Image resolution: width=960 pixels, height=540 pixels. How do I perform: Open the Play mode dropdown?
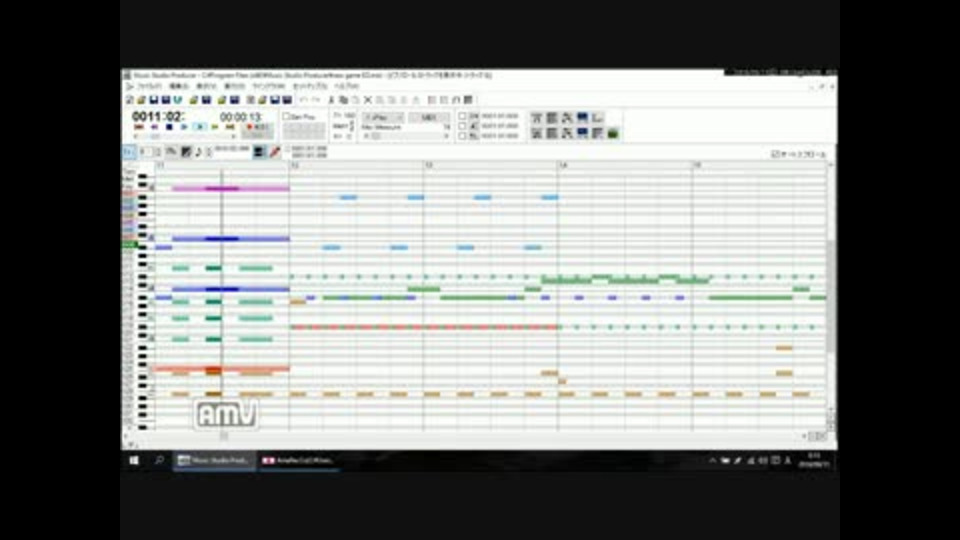[383, 117]
